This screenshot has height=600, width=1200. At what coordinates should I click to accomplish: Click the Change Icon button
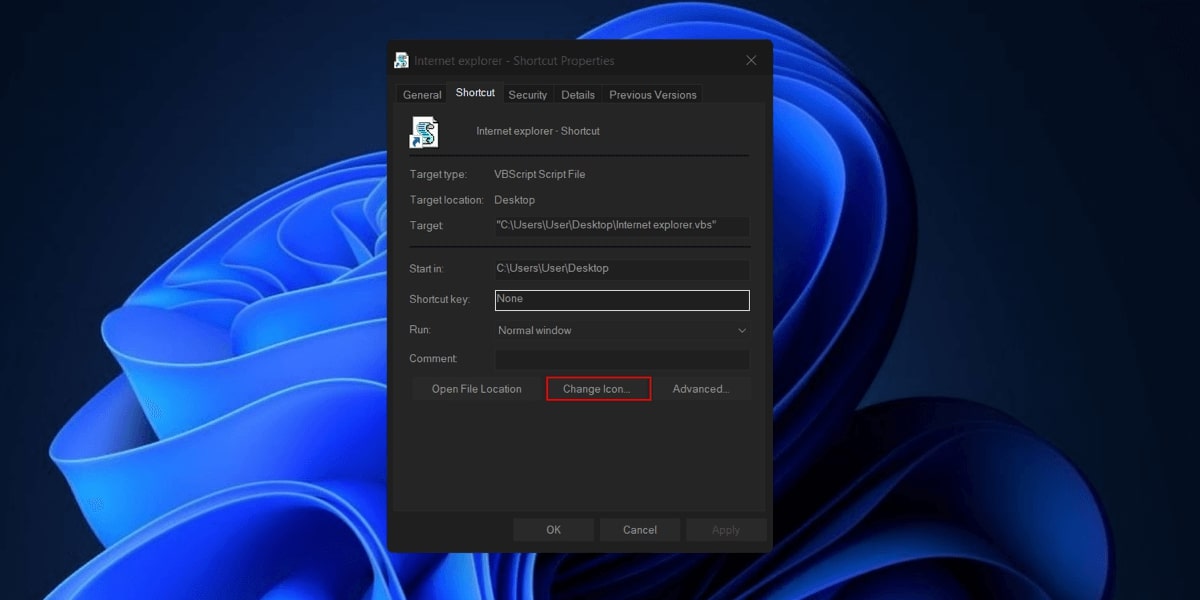click(x=598, y=388)
